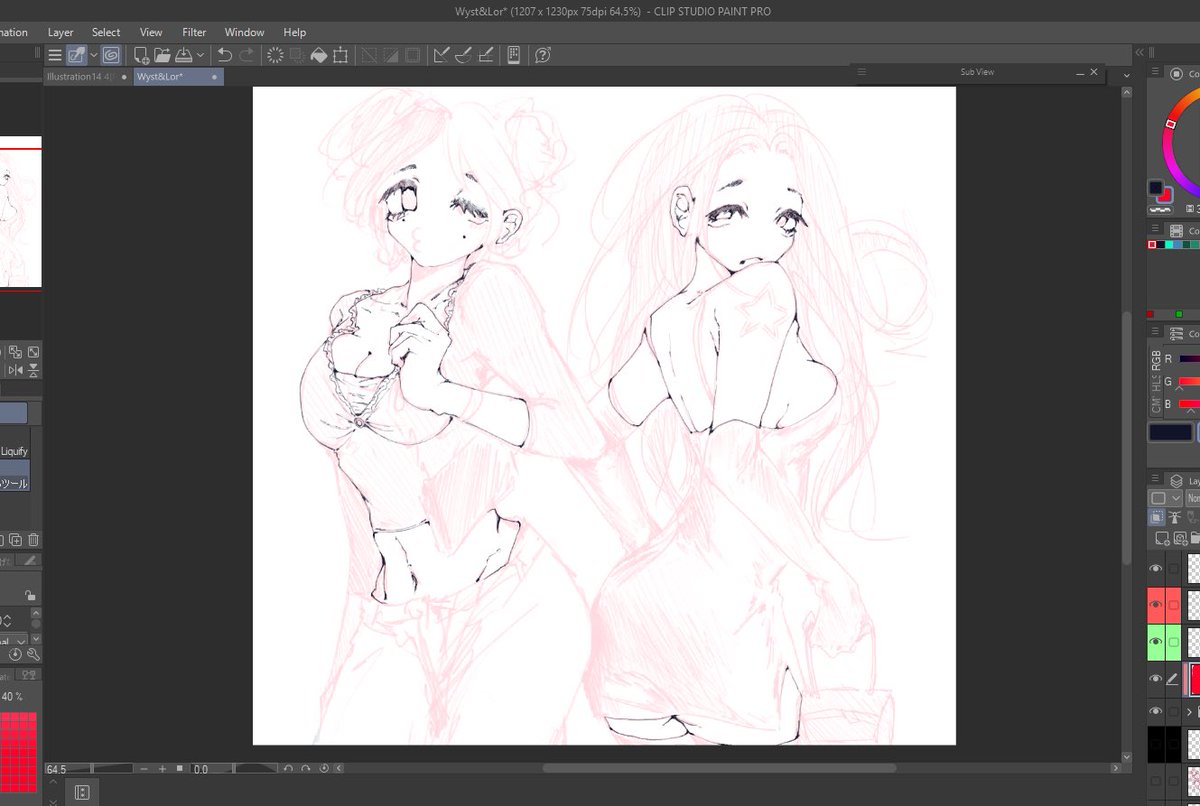This screenshot has height=806, width=1200.
Task: Click the Clip Studio spiral icon
Action: click(x=111, y=55)
